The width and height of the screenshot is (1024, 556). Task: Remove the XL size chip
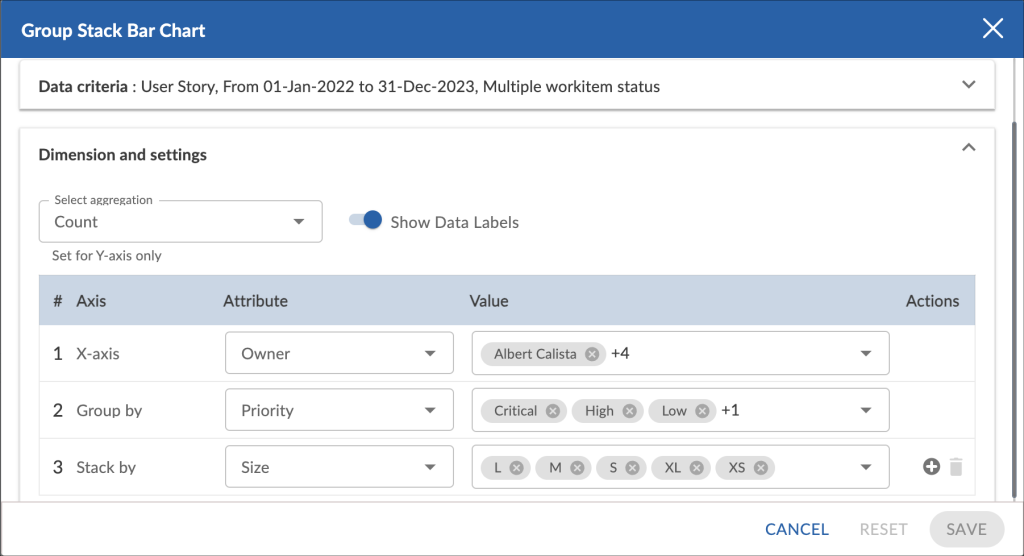pyautogui.click(x=699, y=468)
